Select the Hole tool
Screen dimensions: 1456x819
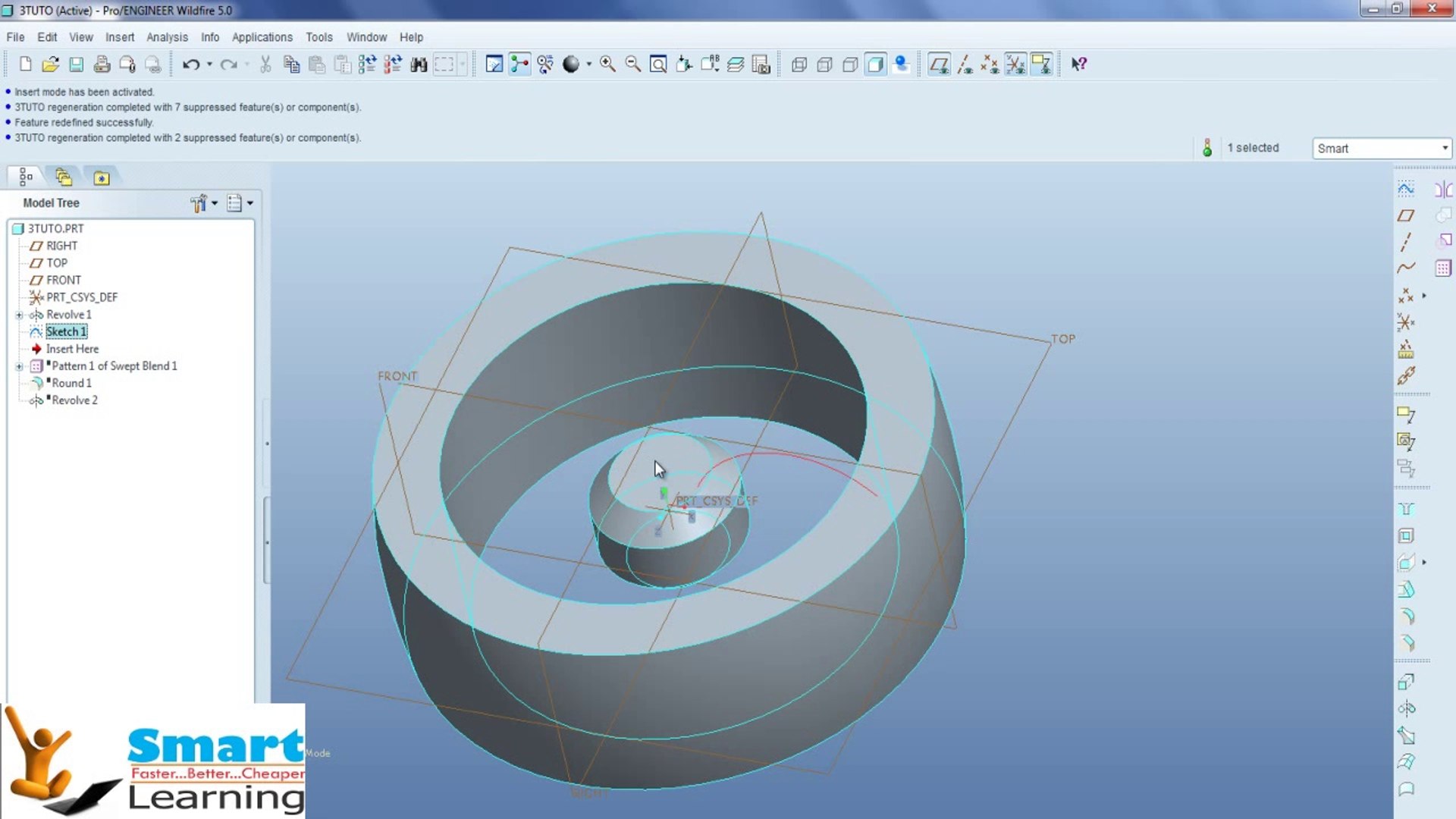[x=1407, y=510]
